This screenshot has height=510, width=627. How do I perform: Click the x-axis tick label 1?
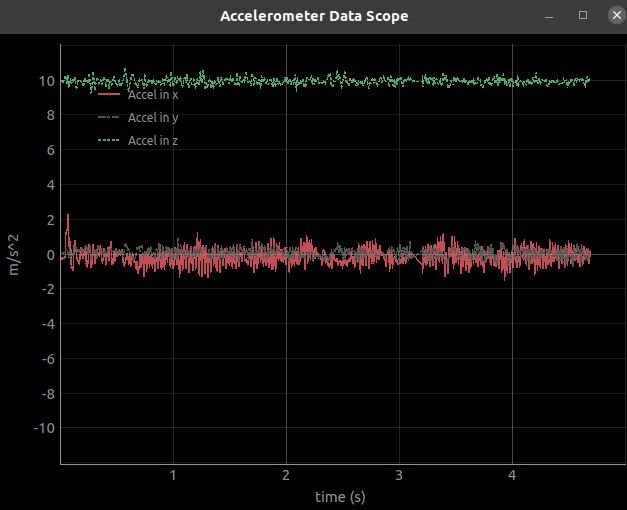click(x=173, y=475)
